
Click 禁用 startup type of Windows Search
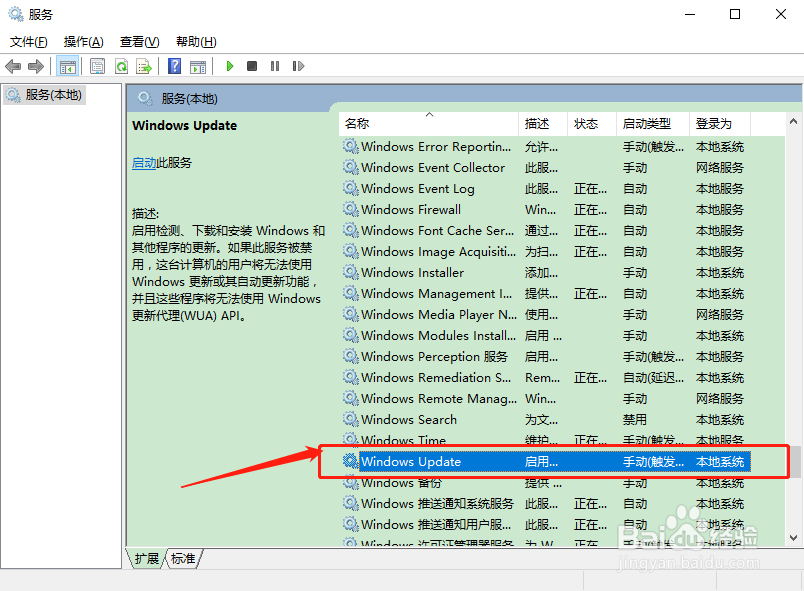click(x=634, y=420)
